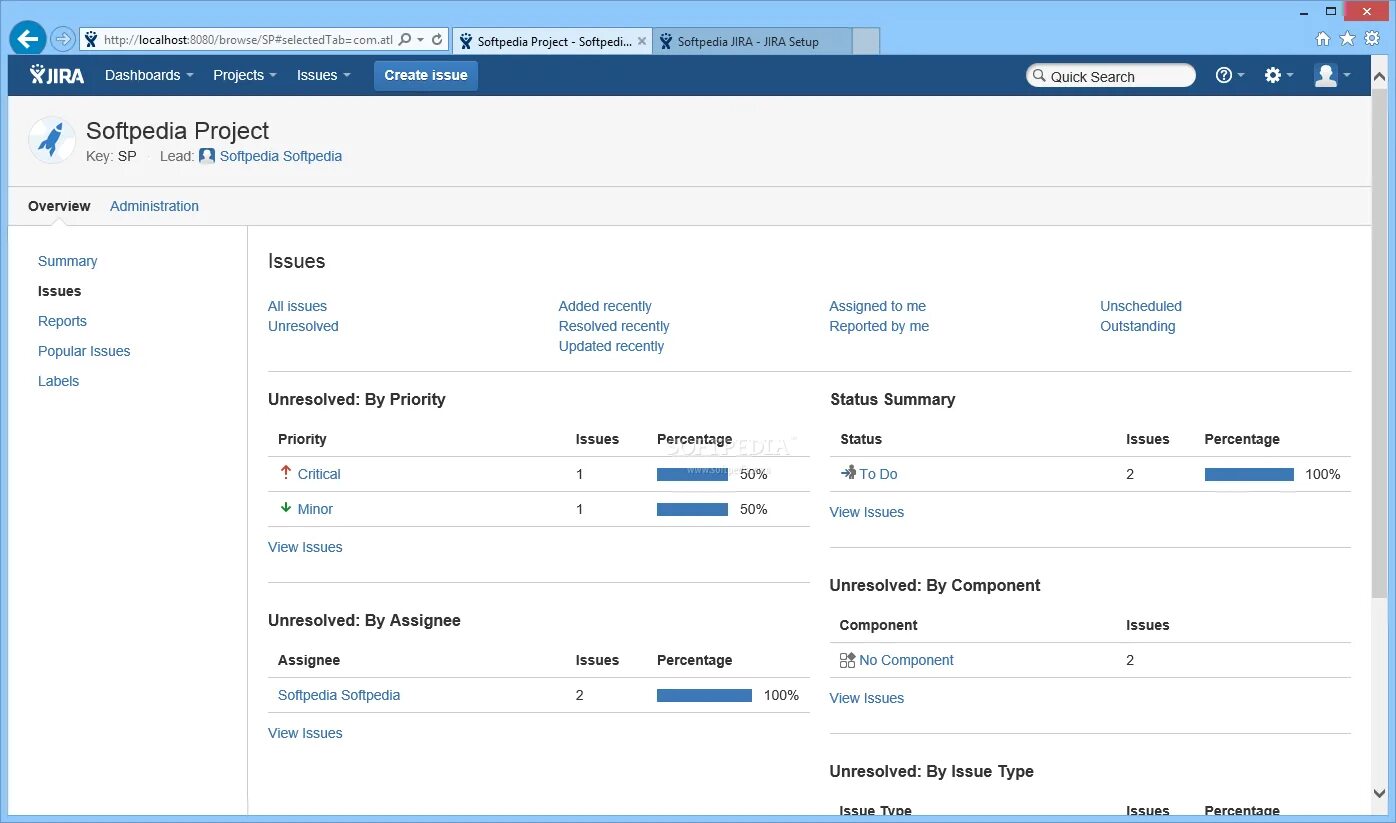This screenshot has height=823, width=1396.
Task: Open Reports in the sidebar
Action: (x=62, y=321)
